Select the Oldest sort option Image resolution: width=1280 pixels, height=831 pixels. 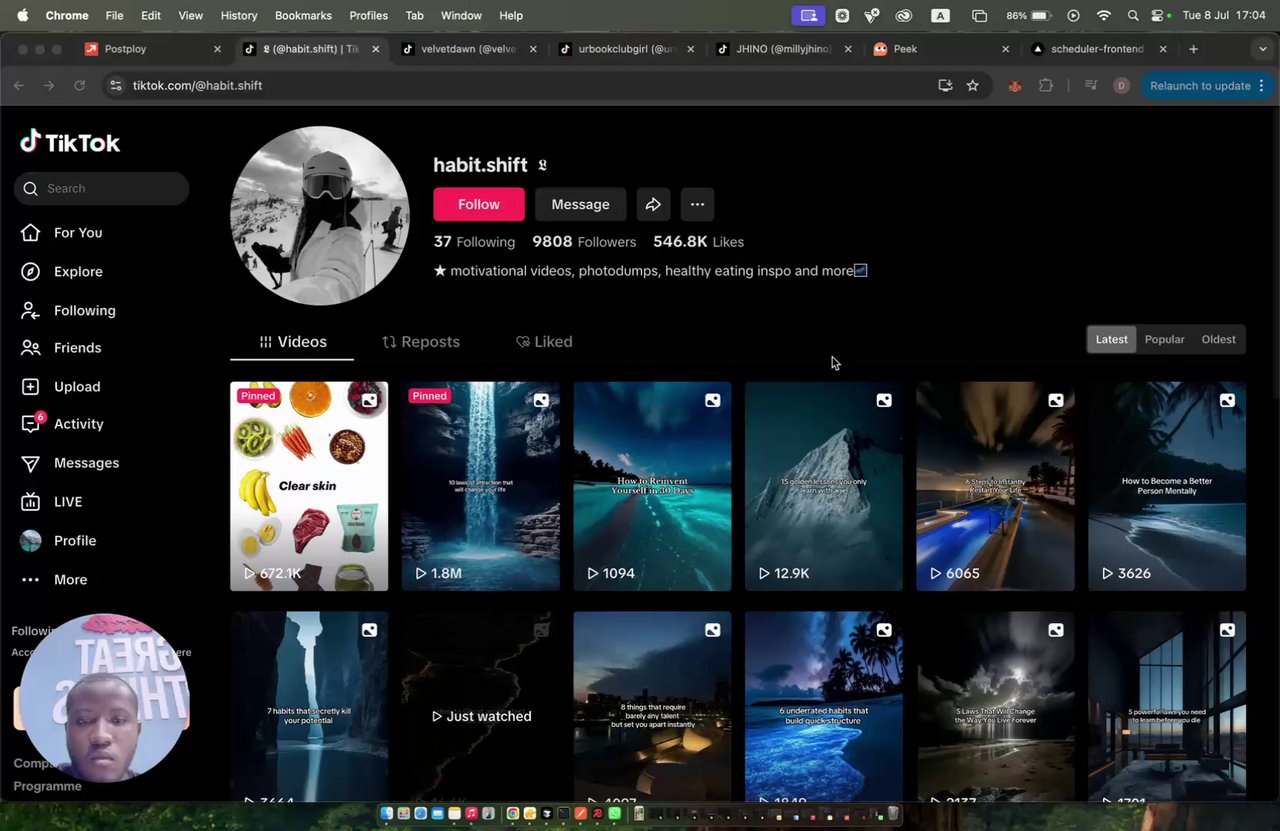[1218, 339]
